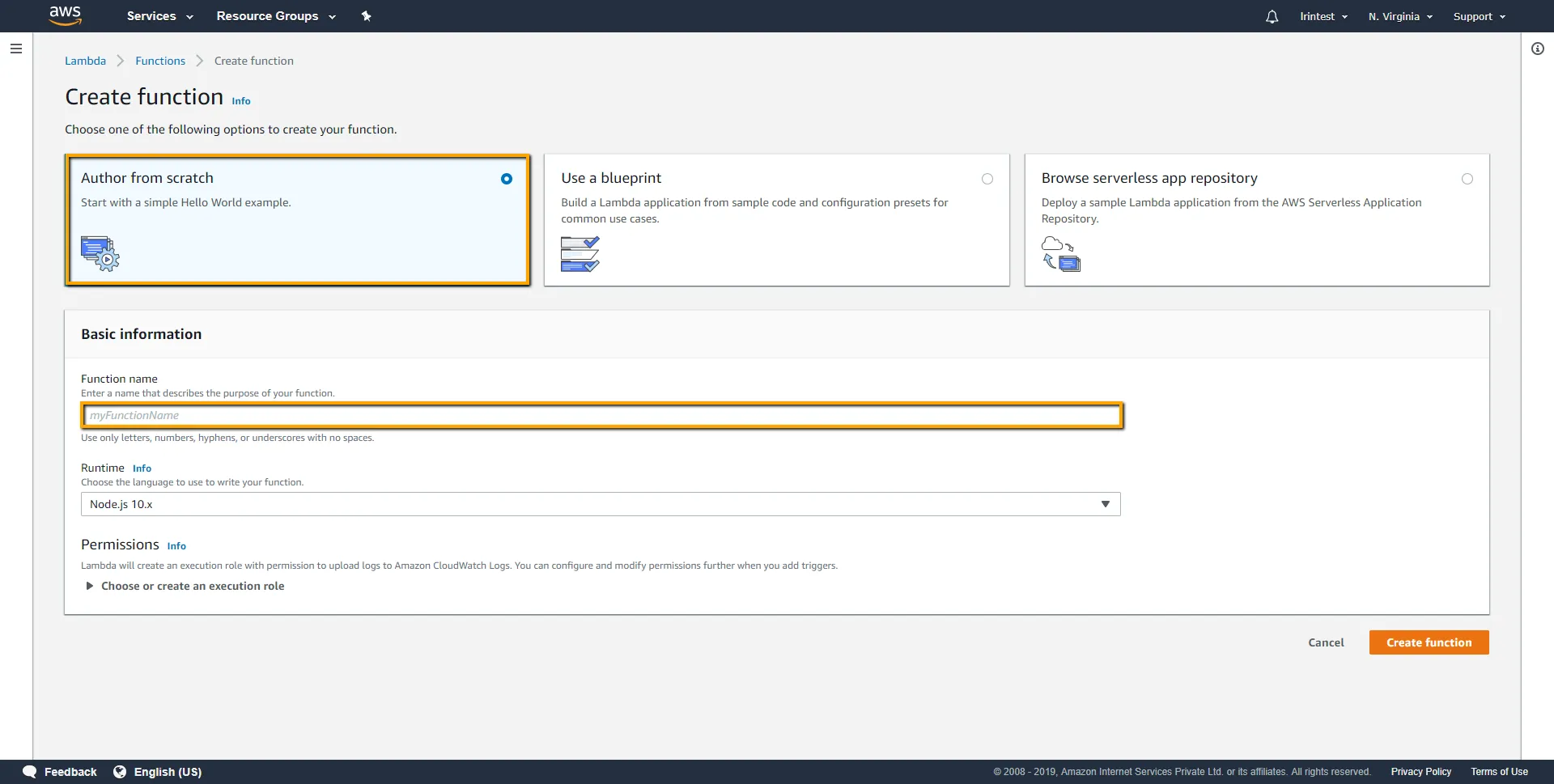Click the serverless repository cloud illustration
Screen dimensions: 1554x784
[x=1060, y=254]
